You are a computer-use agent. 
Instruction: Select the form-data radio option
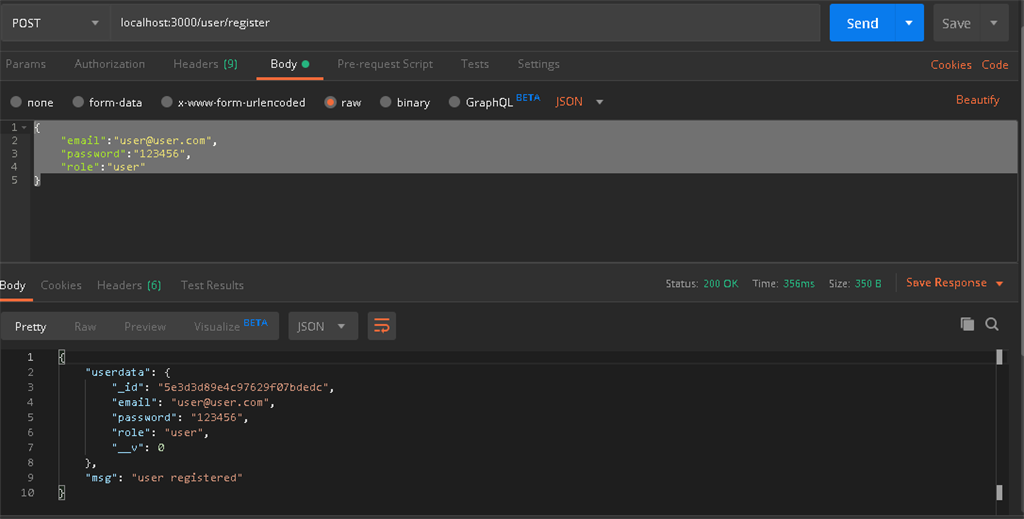77,102
